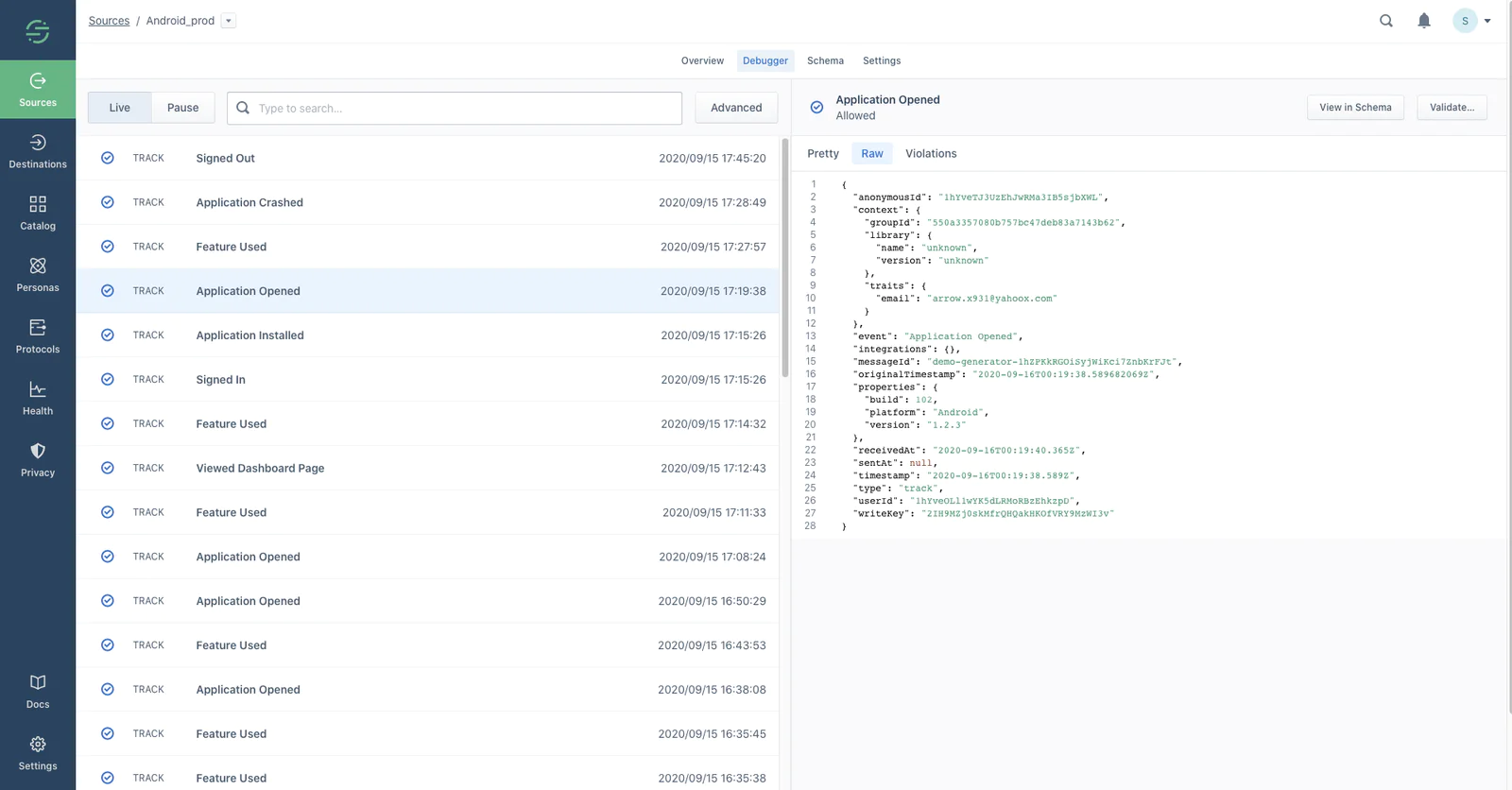Go to the Schema tab

click(x=825, y=60)
